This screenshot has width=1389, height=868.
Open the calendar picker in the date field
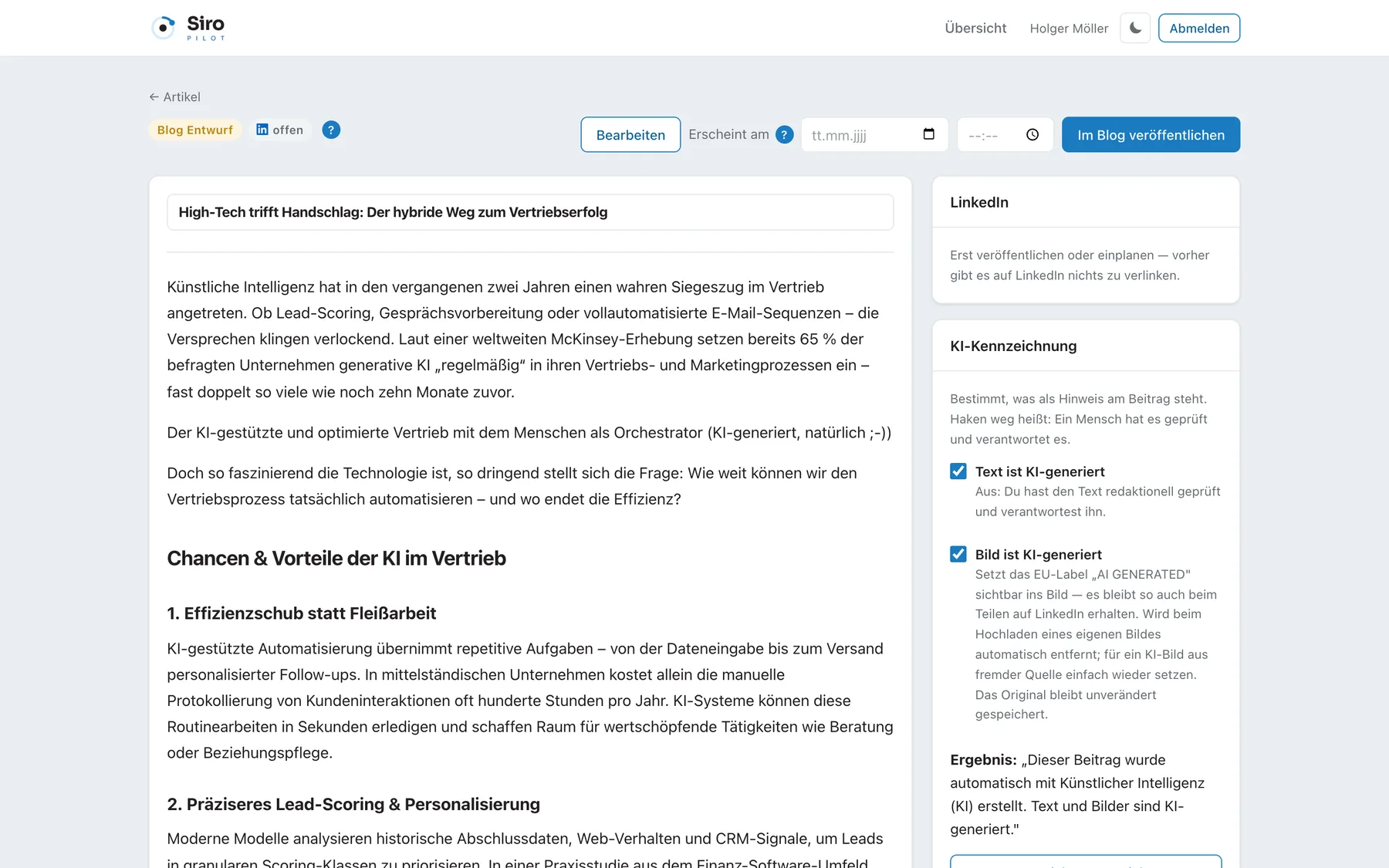tap(929, 134)
